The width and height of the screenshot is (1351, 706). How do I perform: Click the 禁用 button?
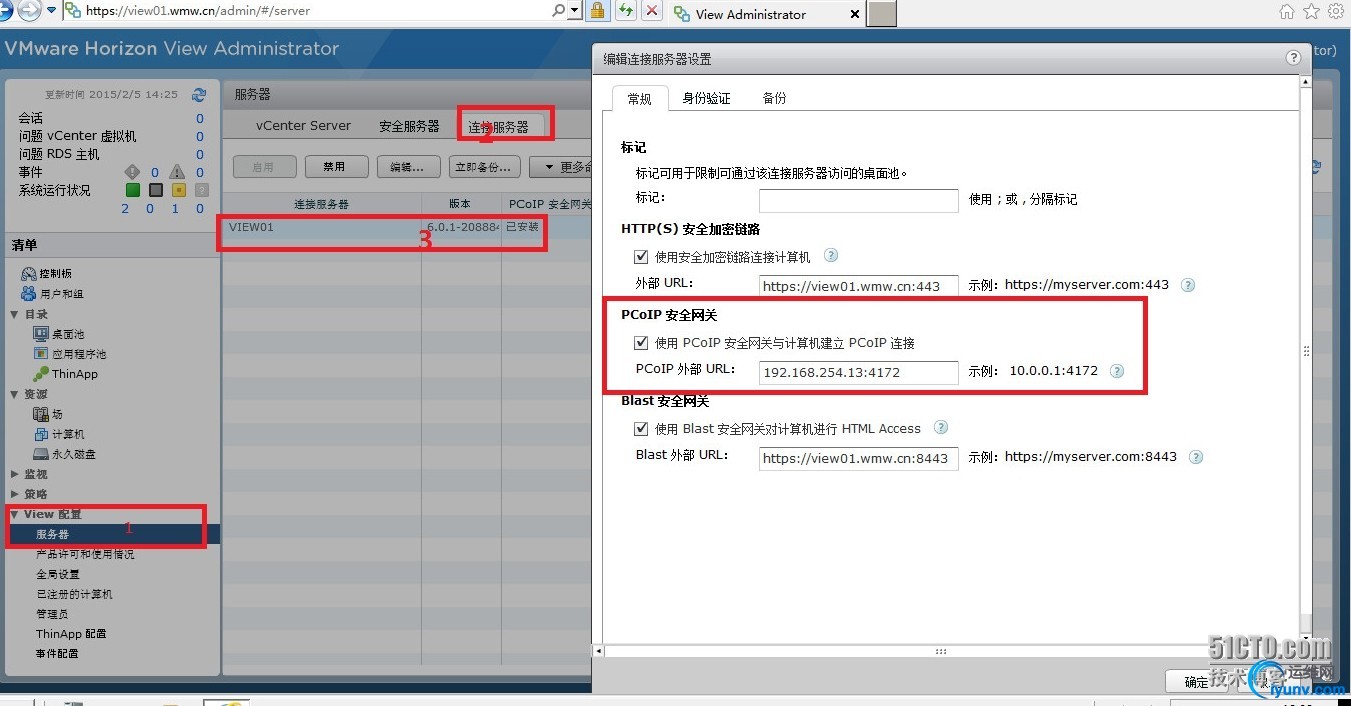(x=337, y=167)
